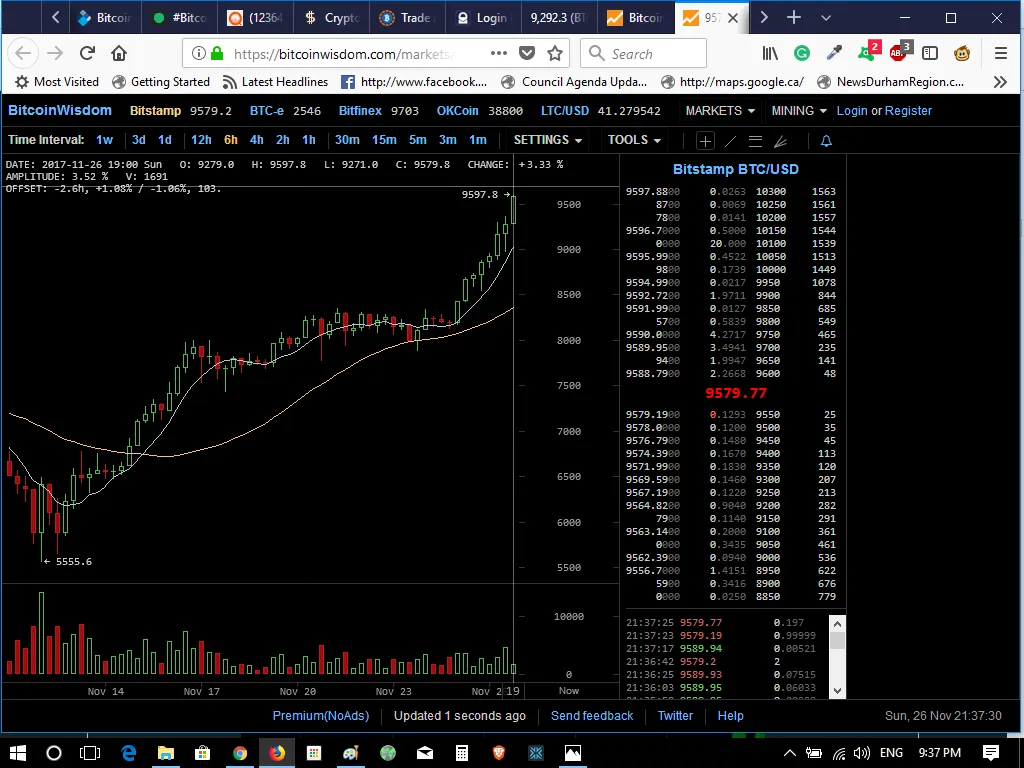Open the BitcoinWisdom home link
Image resolution: width=1024 pixels, height=768 pixels.
59,110
